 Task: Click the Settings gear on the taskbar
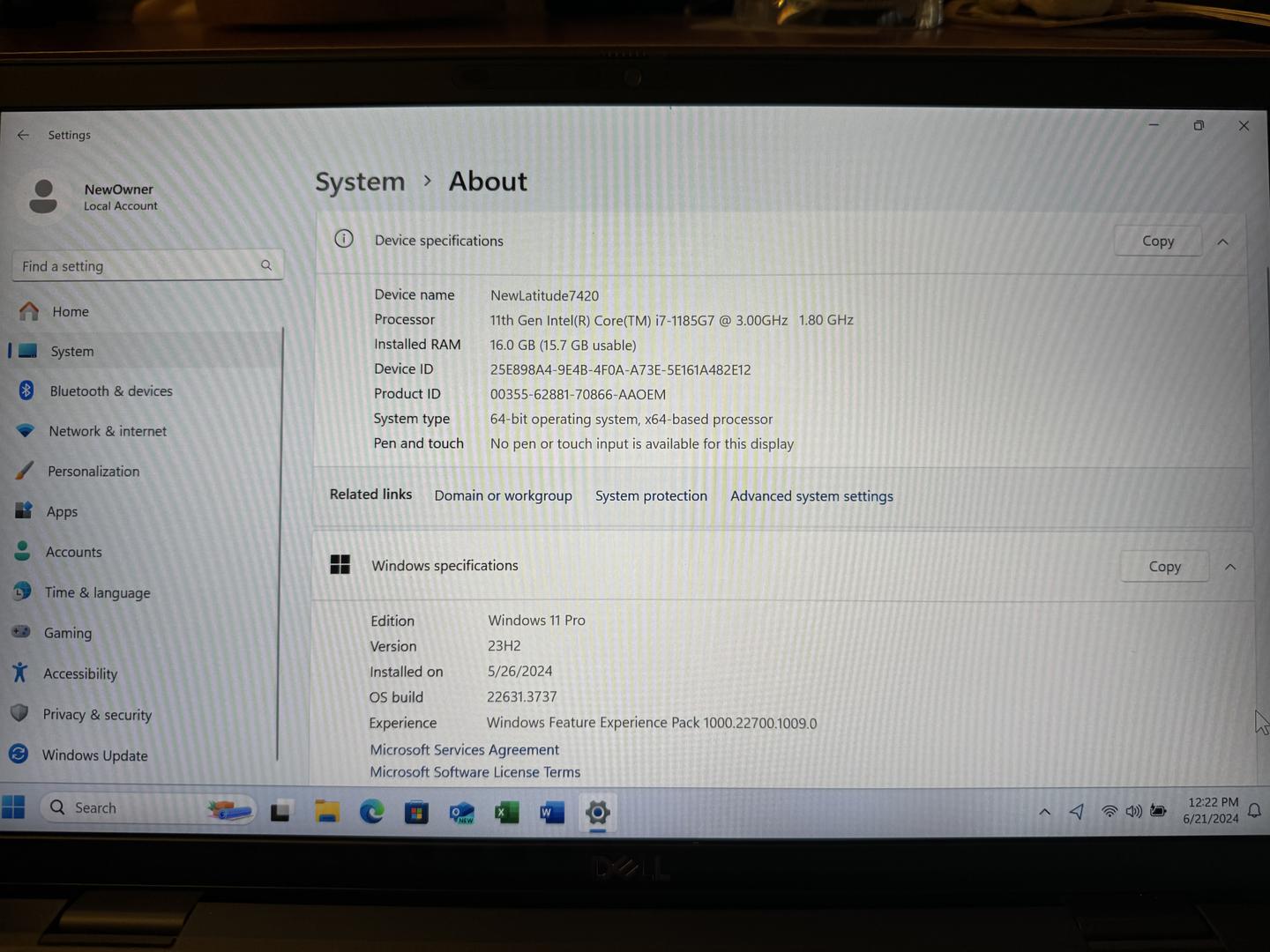pos(597,813)
